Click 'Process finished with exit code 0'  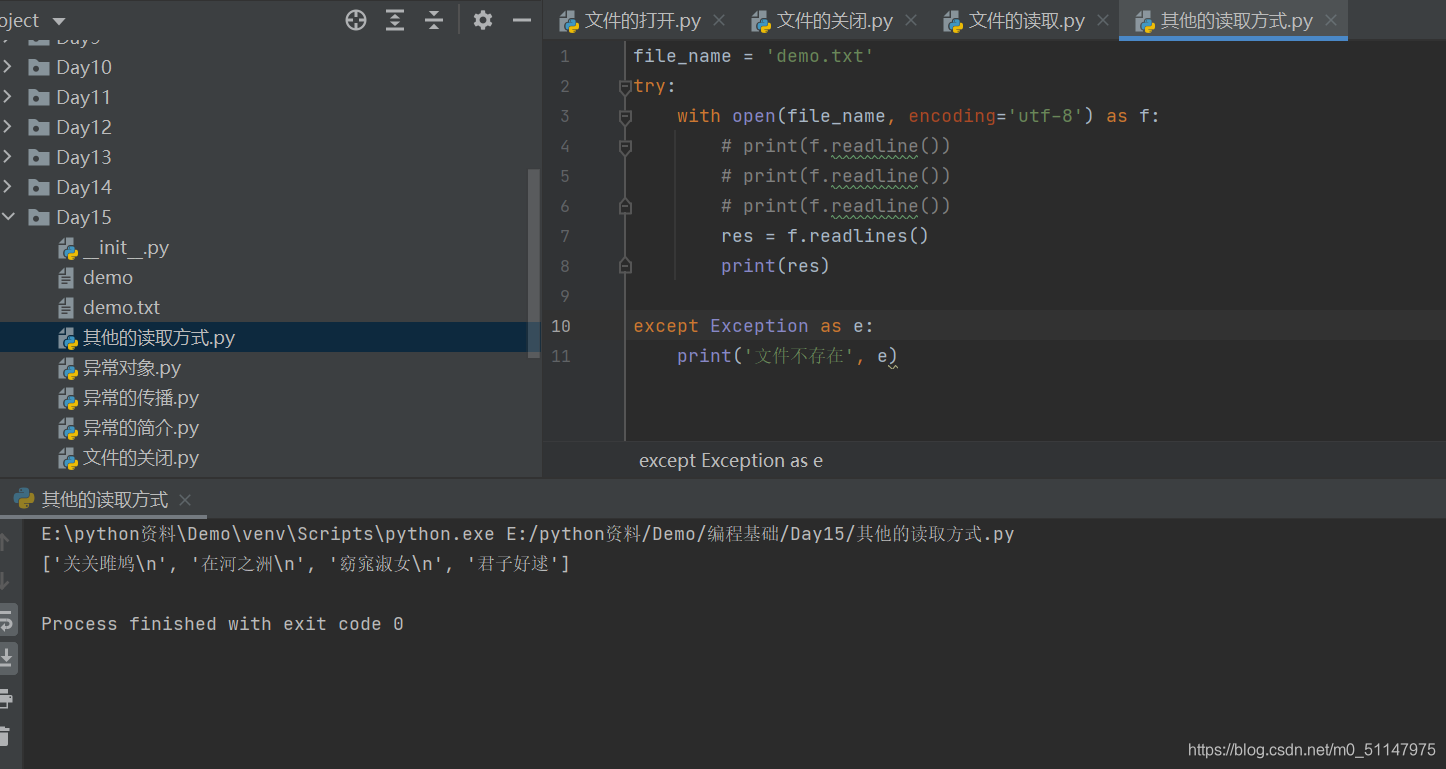tap(222, 624)
